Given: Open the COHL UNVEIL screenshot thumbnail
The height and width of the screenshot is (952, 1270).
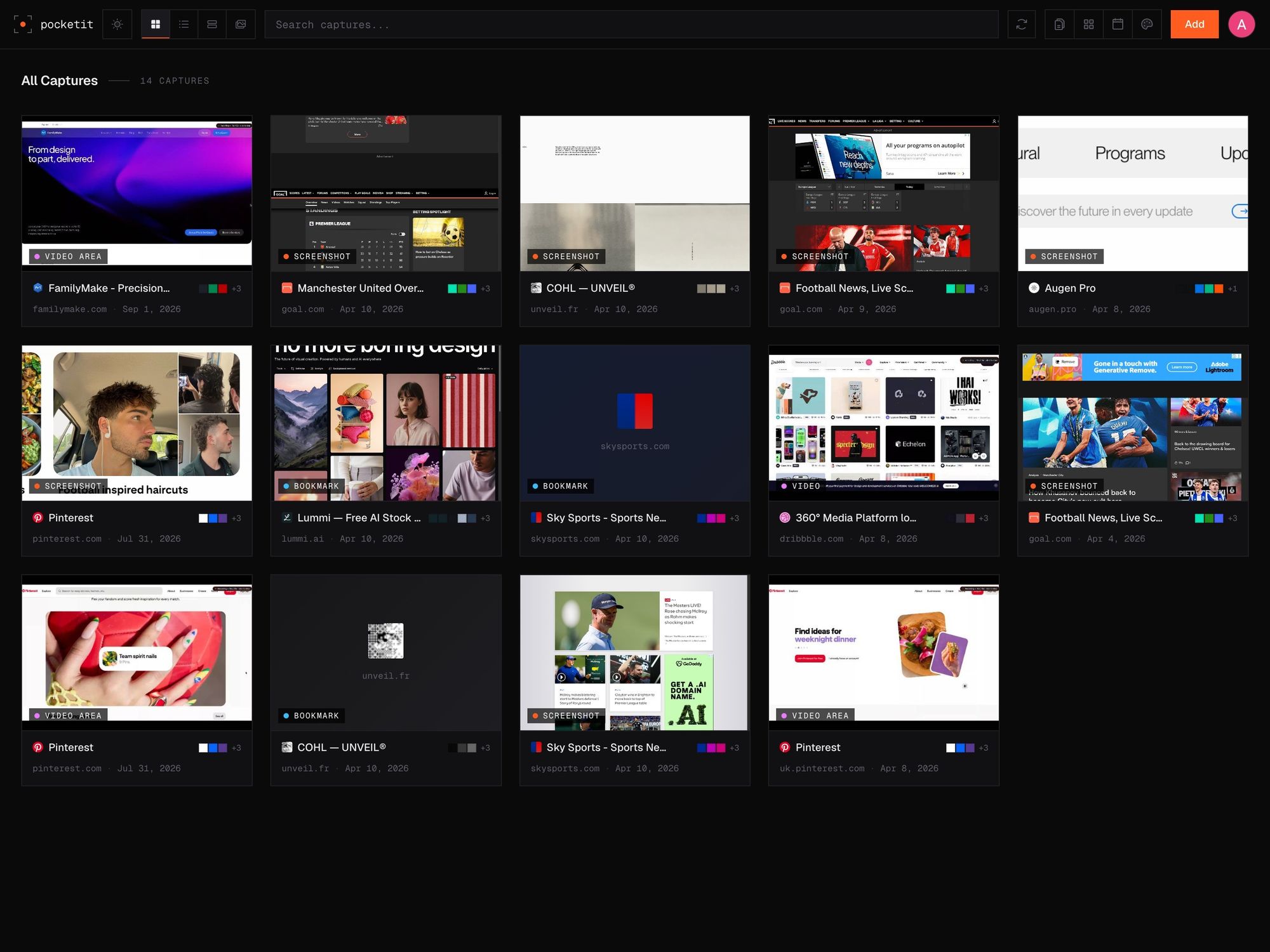Looking at the screenshot, I should pos(635,193).
